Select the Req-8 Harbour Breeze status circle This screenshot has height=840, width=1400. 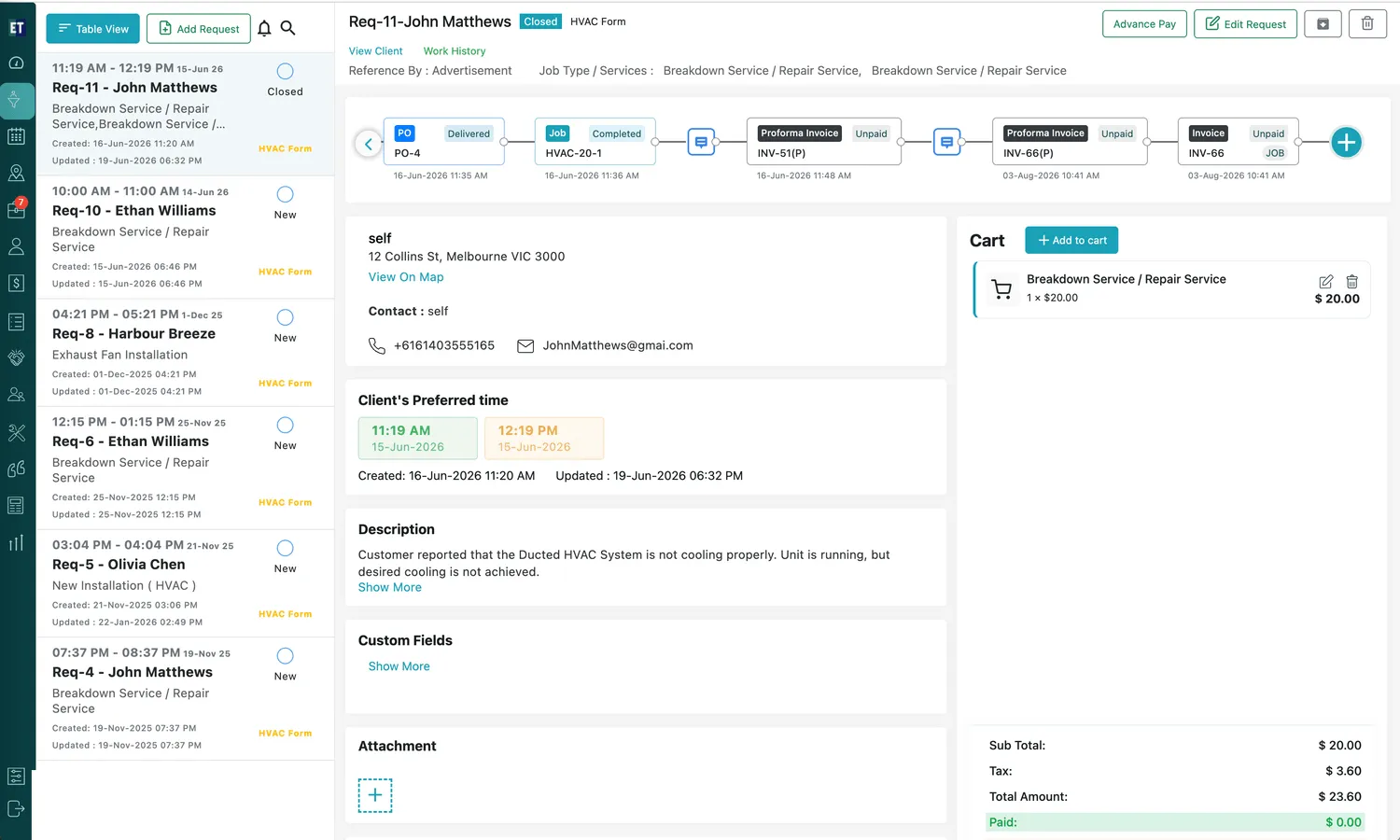[286, 317]
